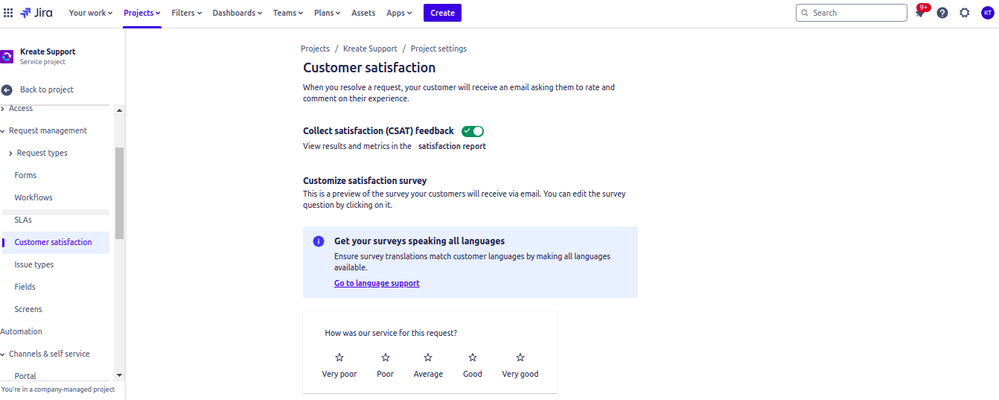Open the settings gear icon

click(x=965, y=13)
